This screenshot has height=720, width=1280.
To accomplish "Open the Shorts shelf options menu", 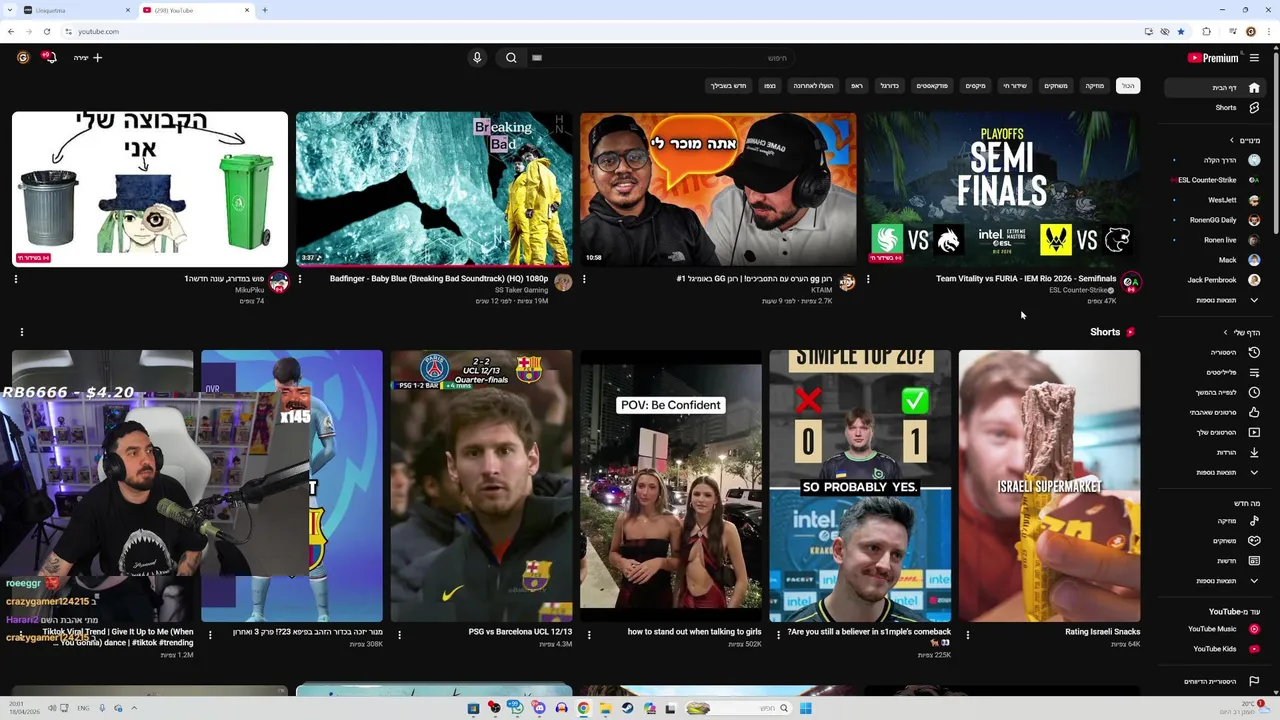I will click(21, 332).
